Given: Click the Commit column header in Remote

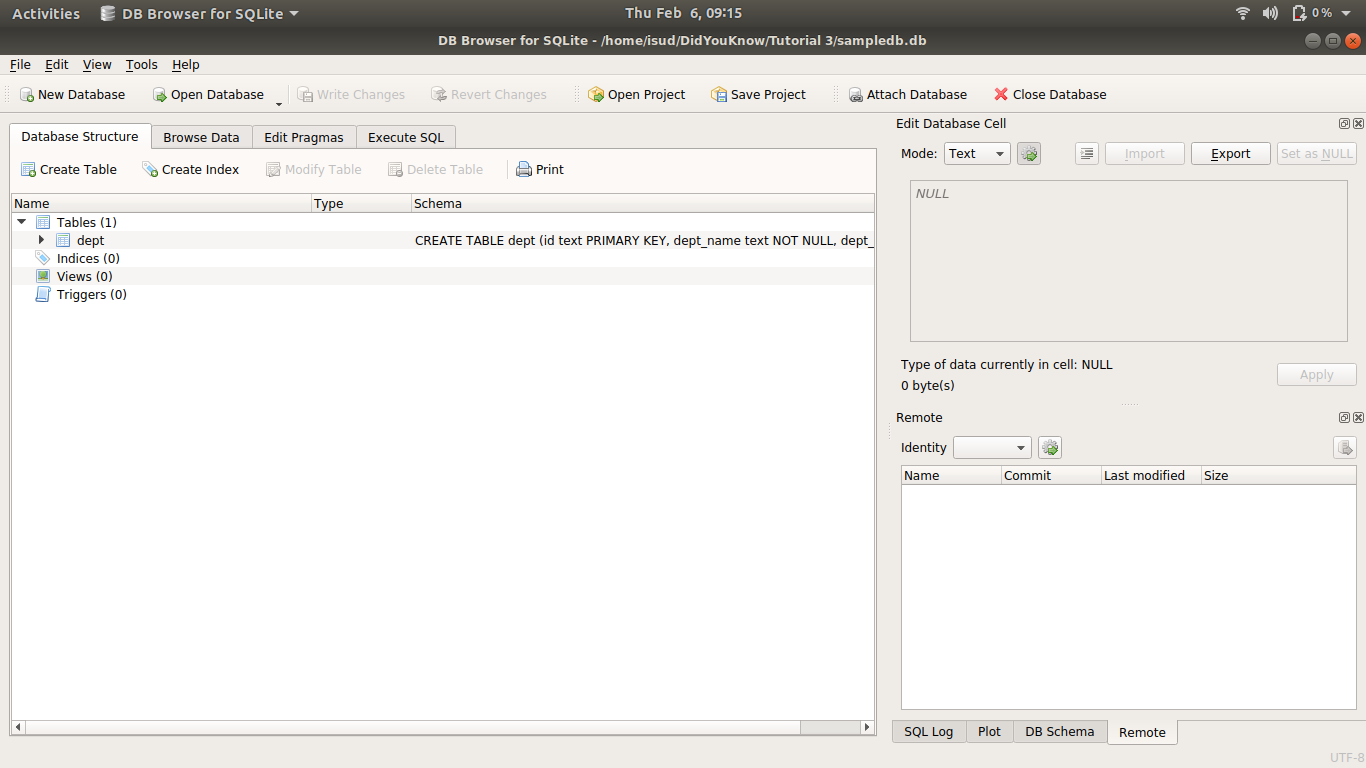Looking at the screenshot, I should [1051, 476].
